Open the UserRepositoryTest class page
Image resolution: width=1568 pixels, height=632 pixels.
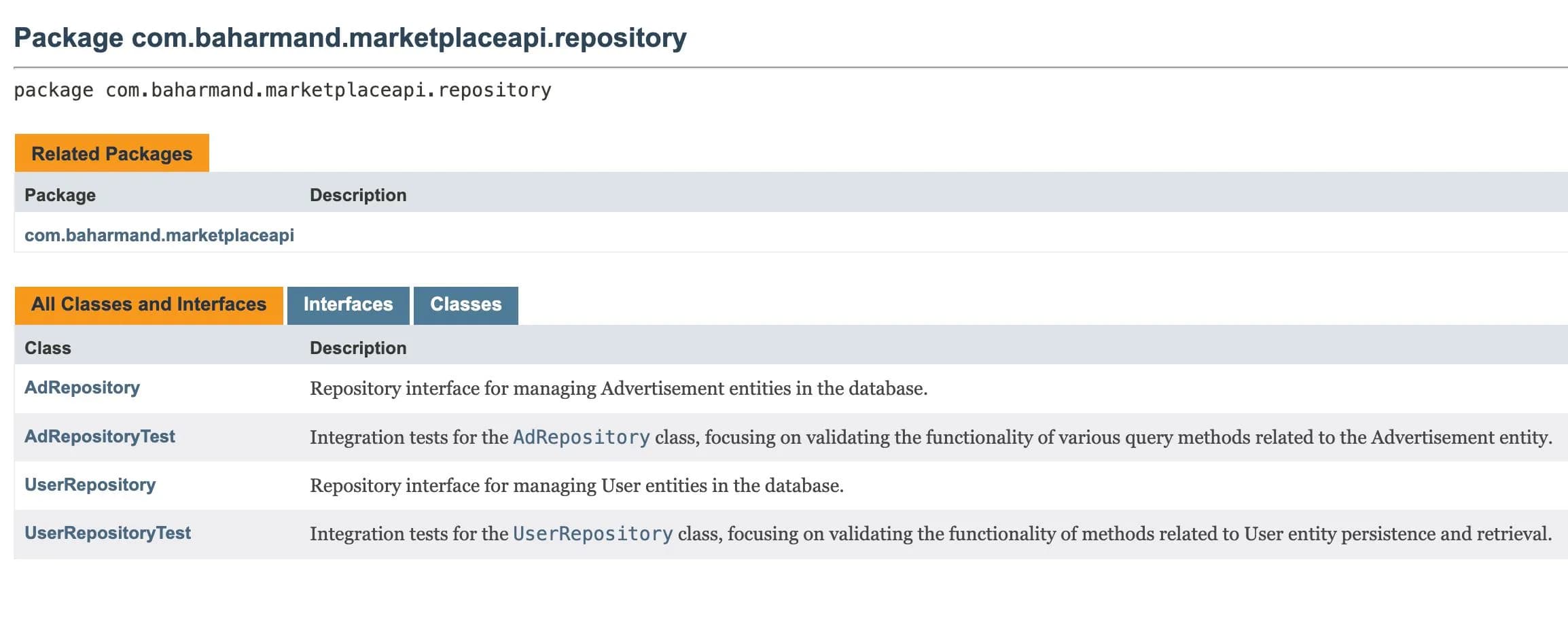click(x=107, y=533)
